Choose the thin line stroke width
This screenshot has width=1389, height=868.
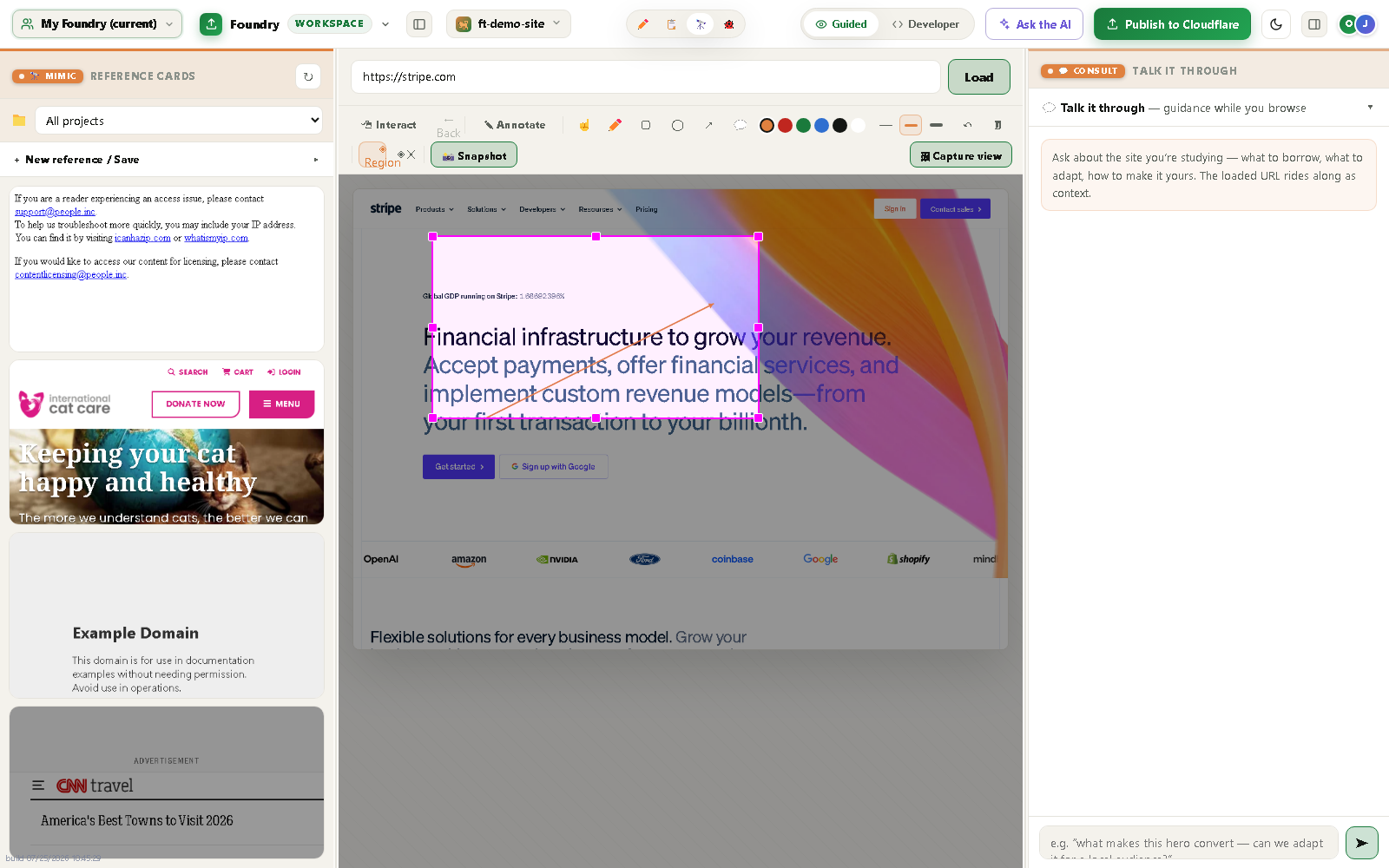click(885, 125)
